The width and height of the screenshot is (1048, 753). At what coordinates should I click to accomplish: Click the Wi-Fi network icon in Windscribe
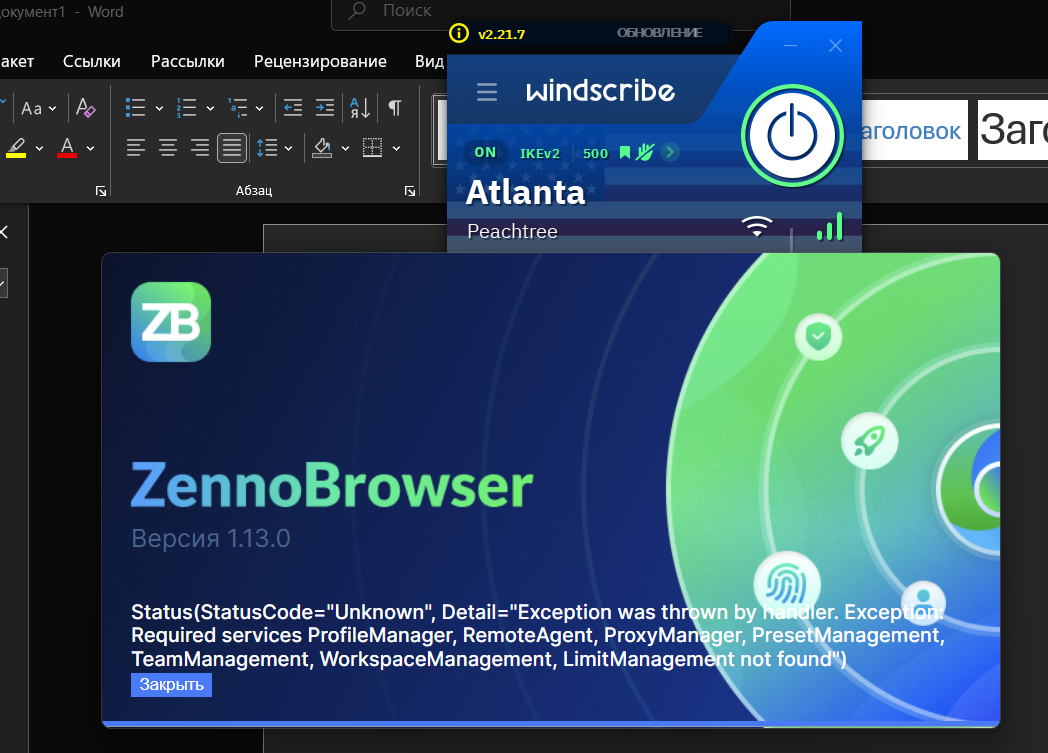[x=757, y=227]
